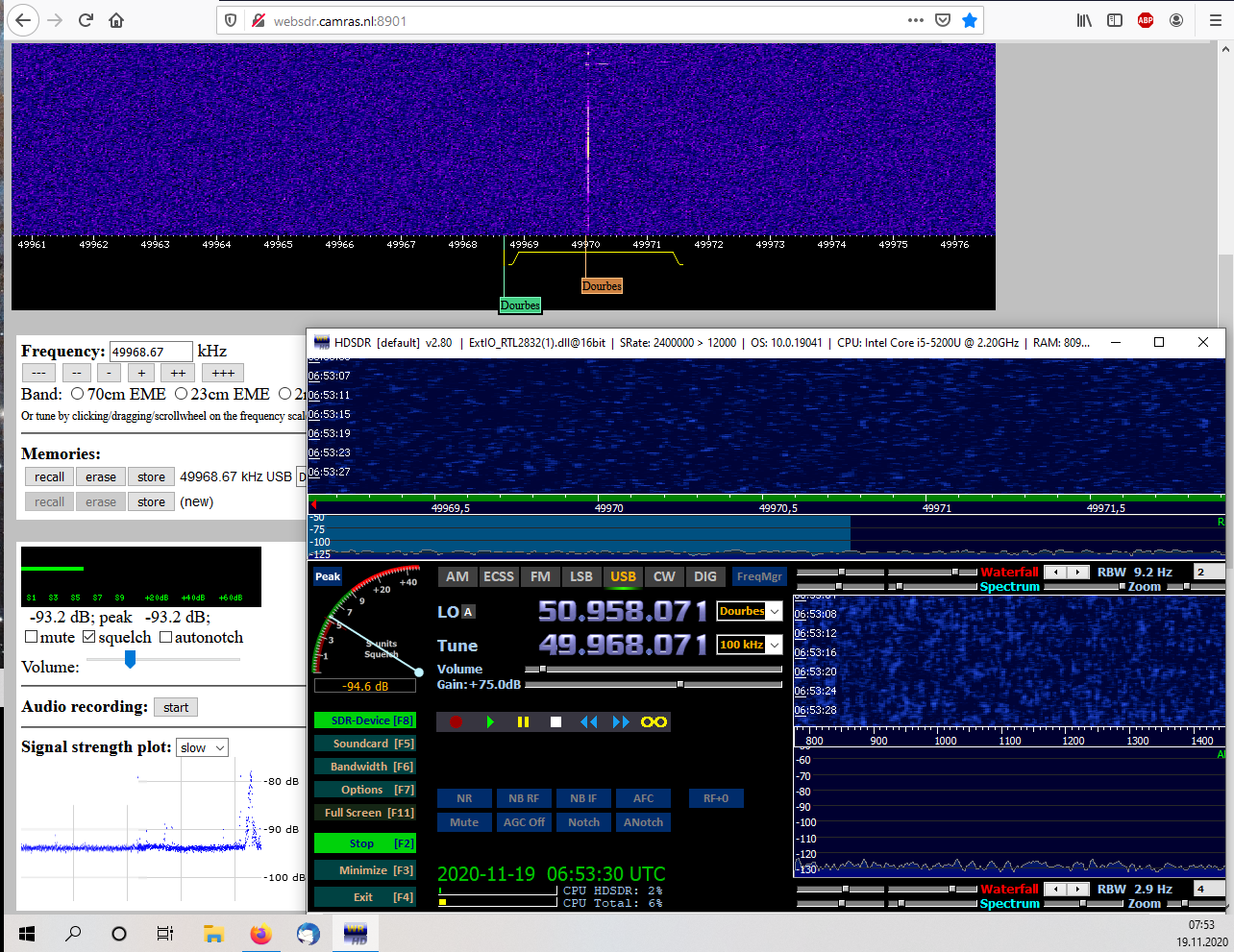Select ECSS mode in HDSDR
This screenshot has height=952, width=1234.
499,576
